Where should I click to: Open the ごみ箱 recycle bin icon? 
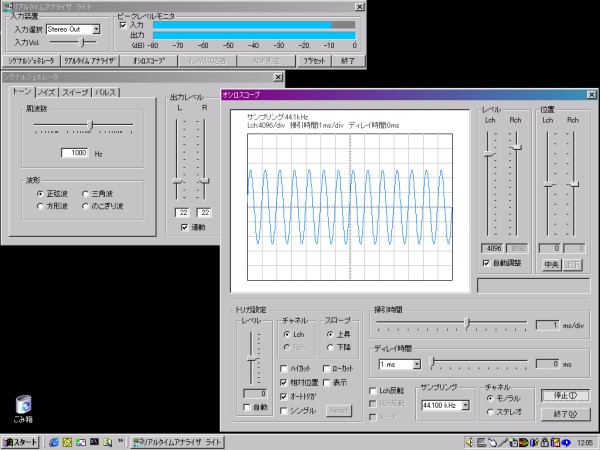click(23, 409)
